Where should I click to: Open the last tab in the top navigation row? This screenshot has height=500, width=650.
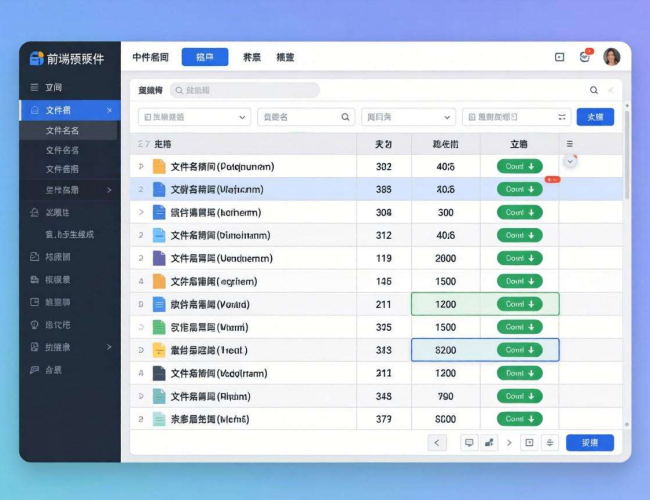(285, 57)
